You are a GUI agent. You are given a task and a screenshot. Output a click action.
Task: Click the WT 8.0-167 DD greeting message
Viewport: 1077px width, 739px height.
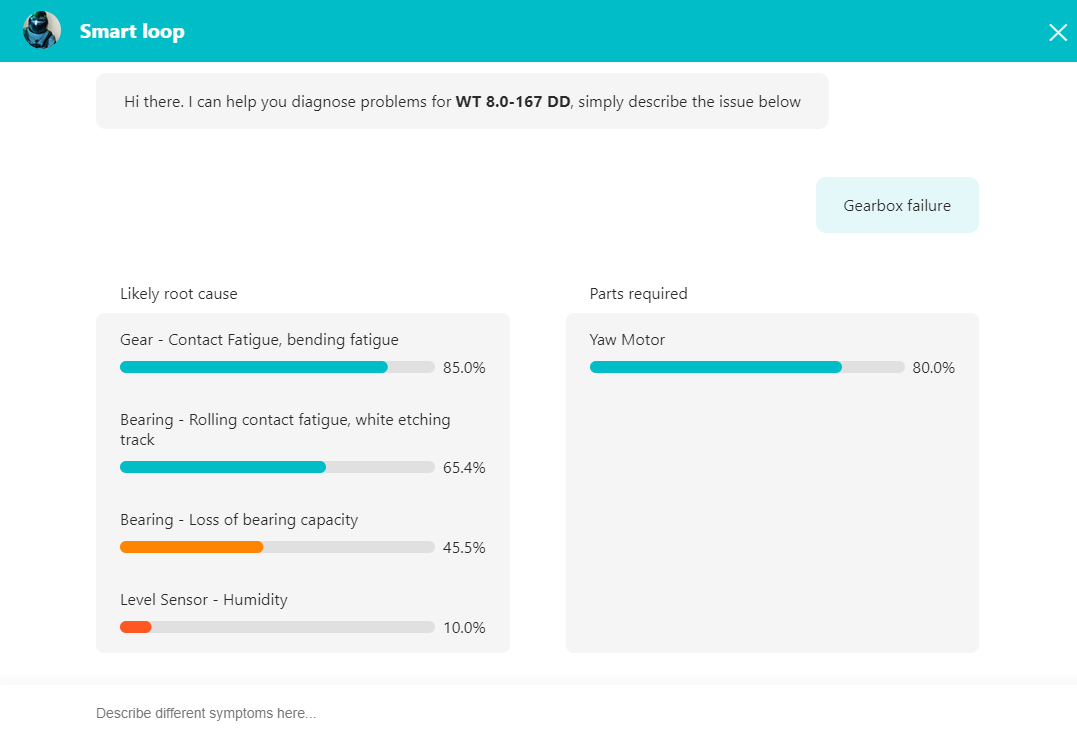click(461, 100)
